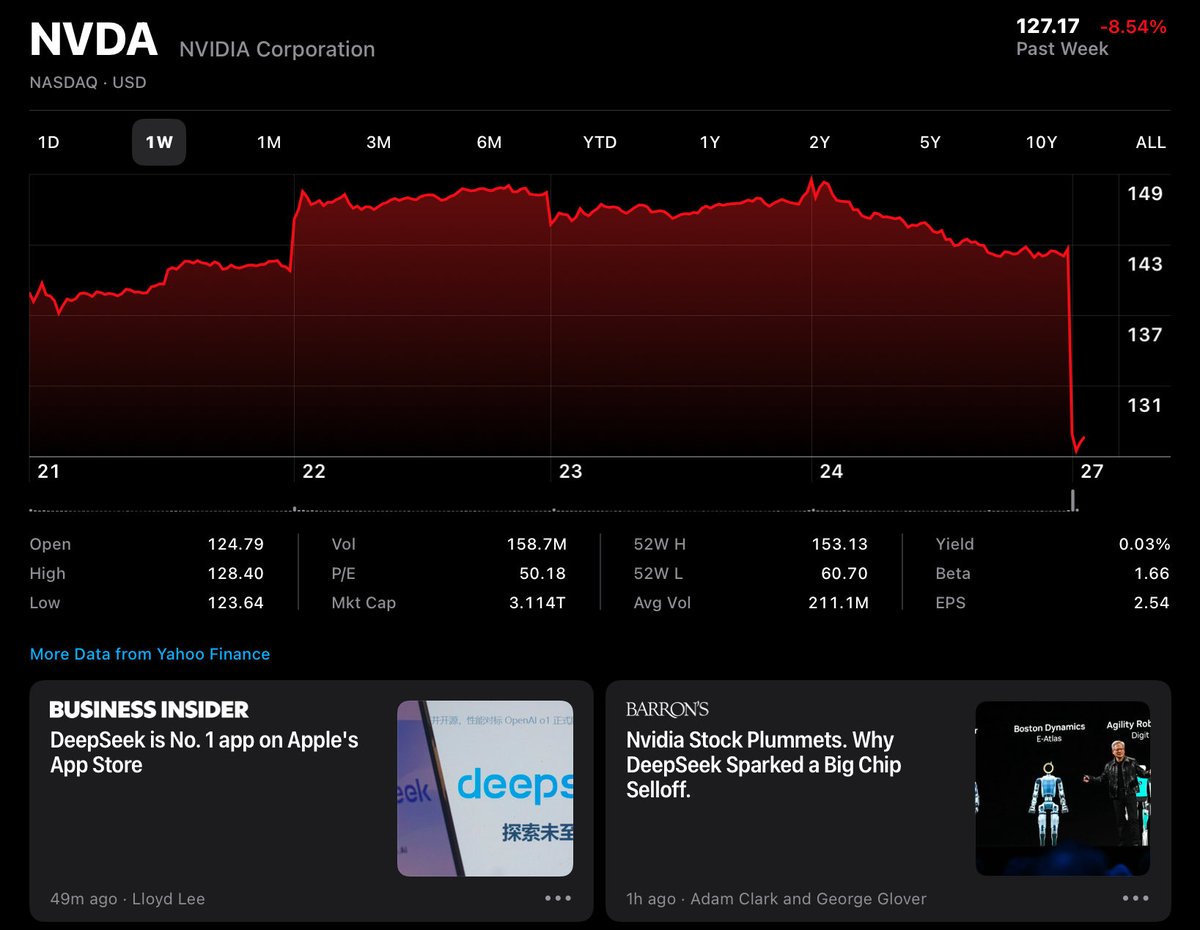
Task: Show year-to-date YTD chart
Action: click(x=600, y=142)
